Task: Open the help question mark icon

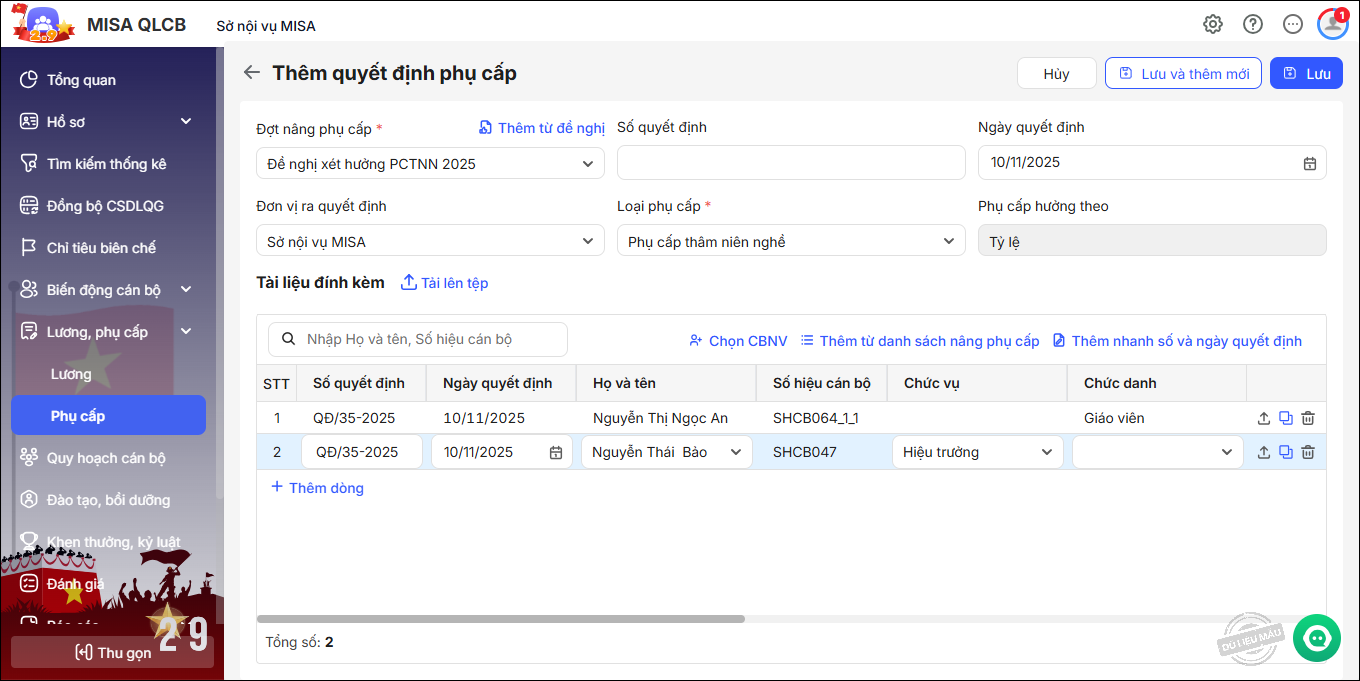Action: coord(1252,25)
